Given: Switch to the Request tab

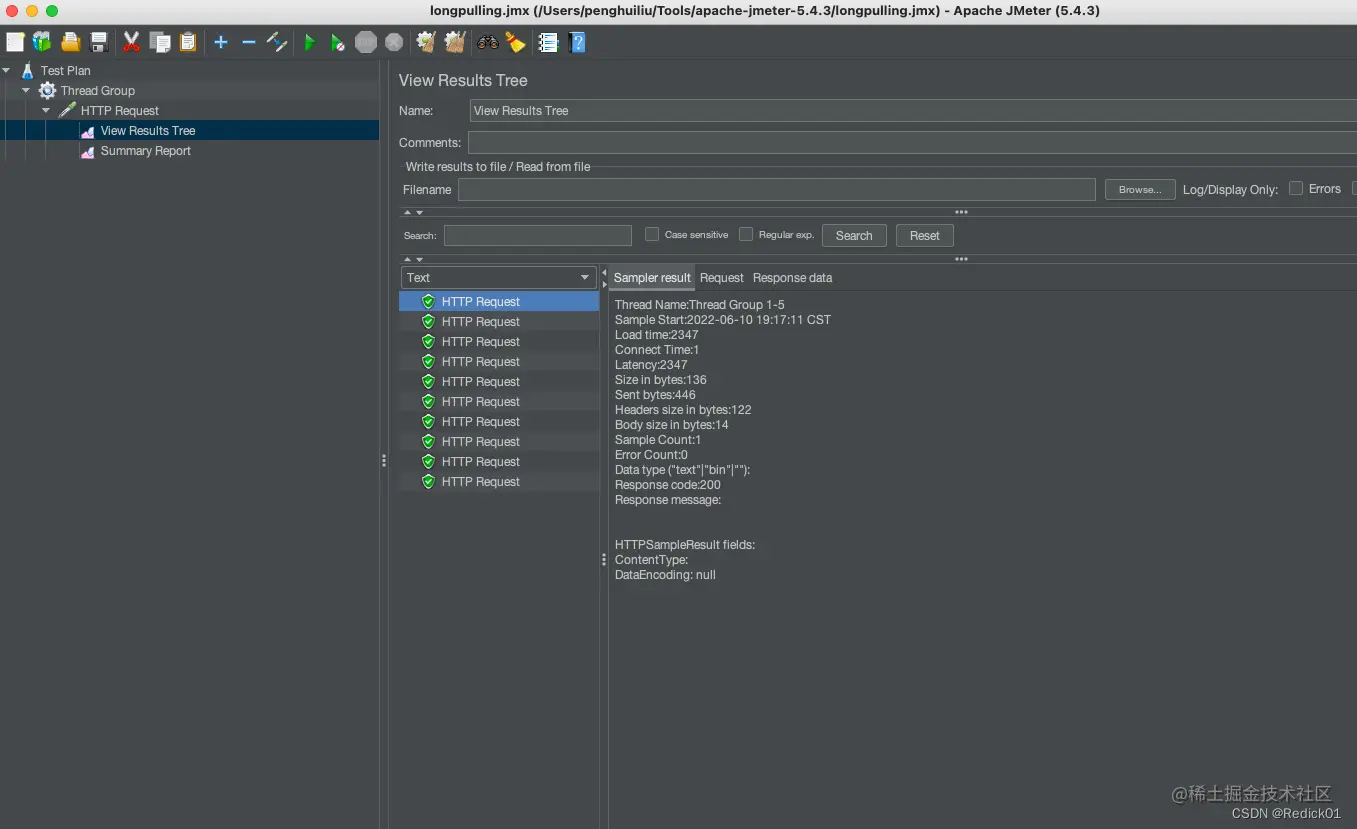Looking at the screenshot, I should [x=722, y=278].
